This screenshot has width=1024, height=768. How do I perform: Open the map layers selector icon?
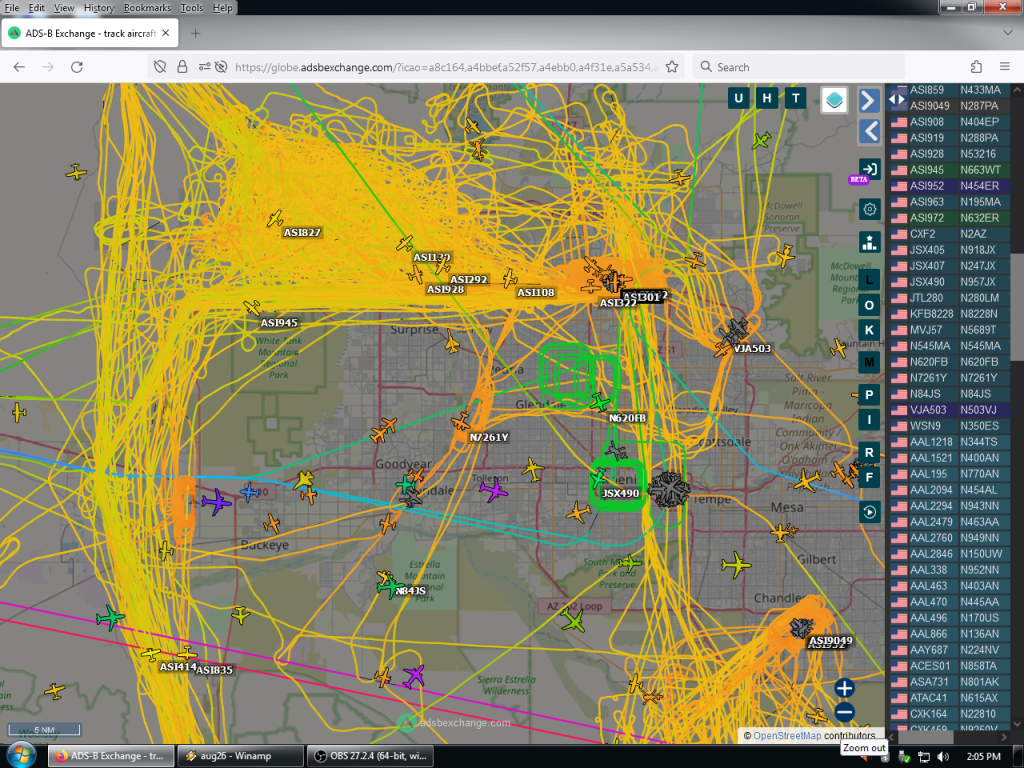(834, 100)
